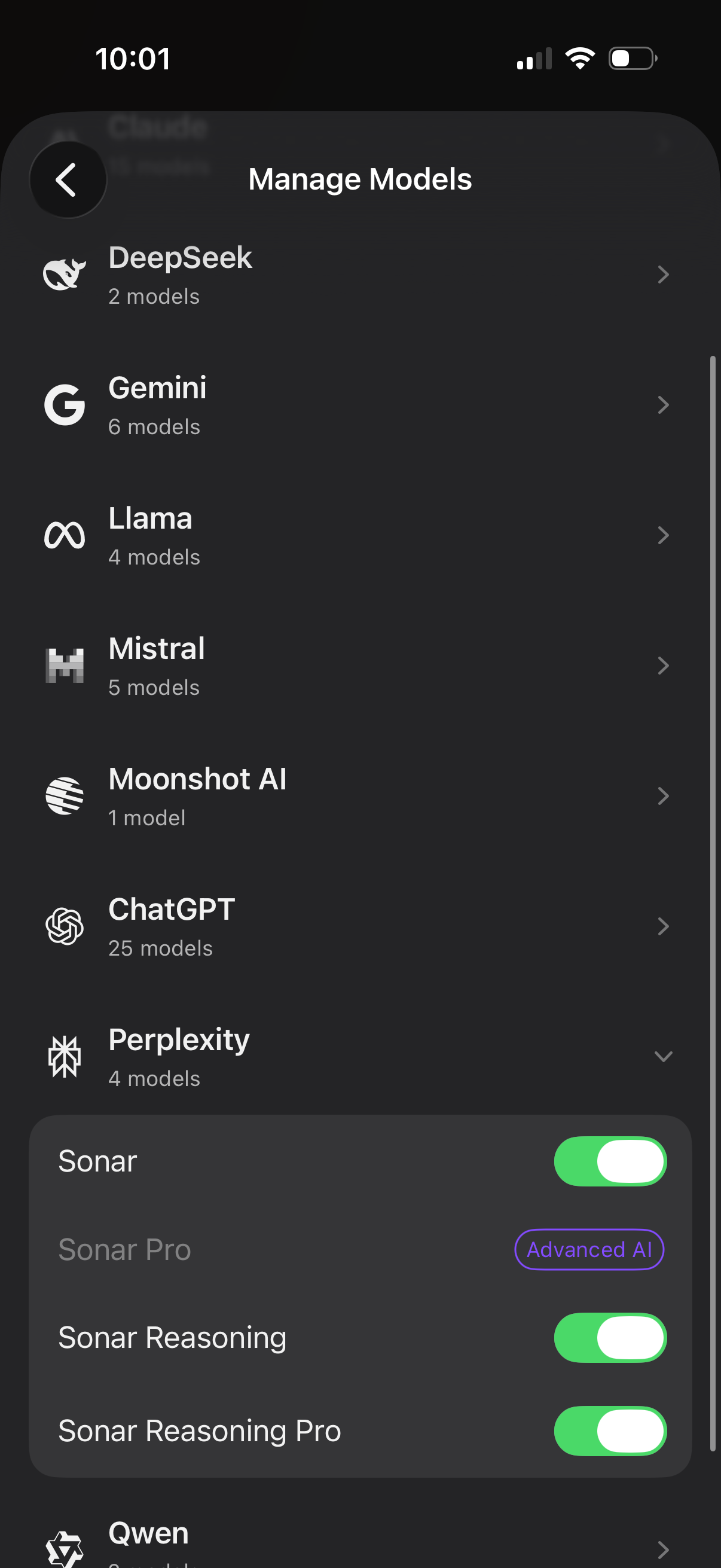721x1568 pixels.
Task: Click the Llama Meta infinity icon
Action: (65, 535)
